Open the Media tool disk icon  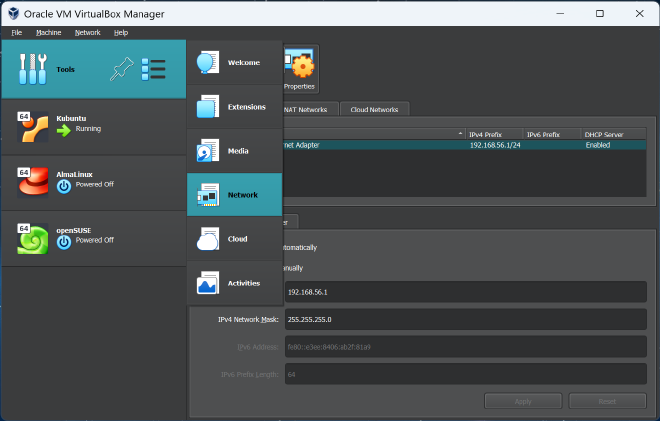208,151
